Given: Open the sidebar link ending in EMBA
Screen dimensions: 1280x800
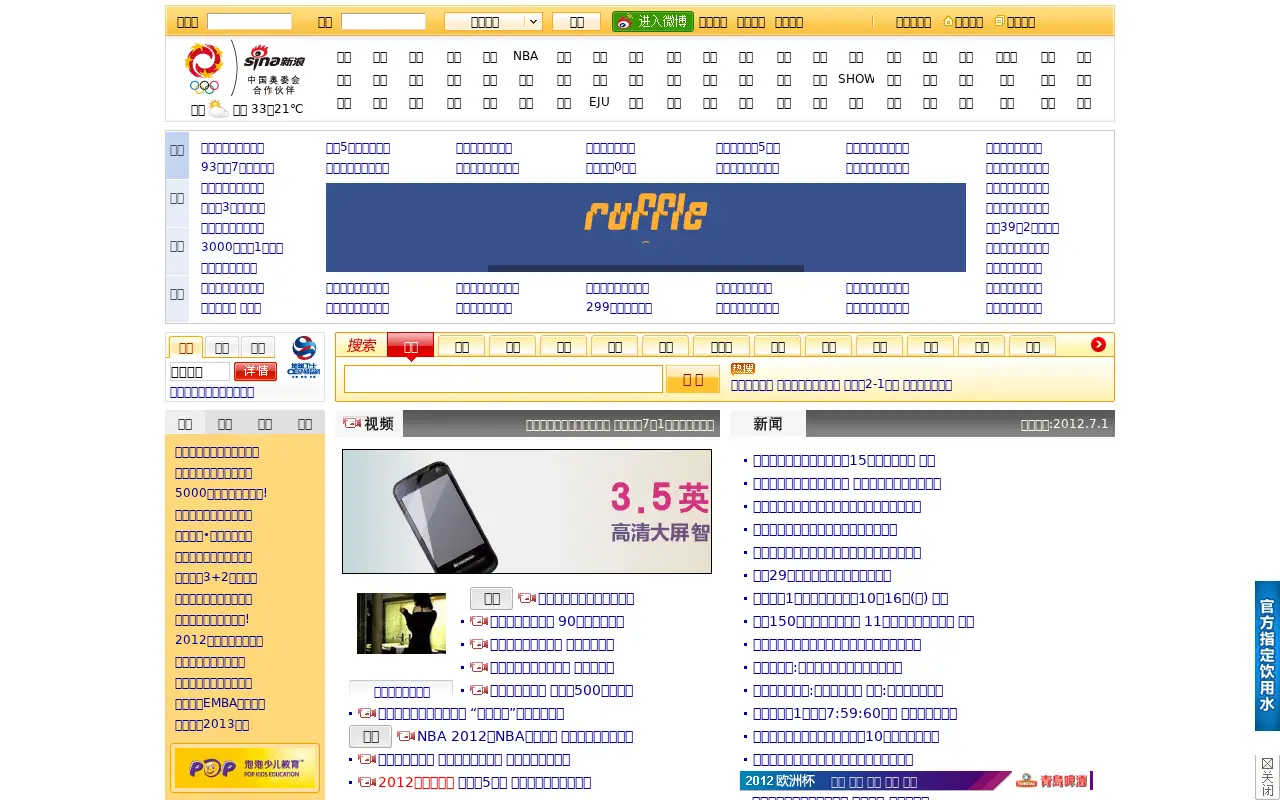Looking at the screenshot, I should point(220,703).
